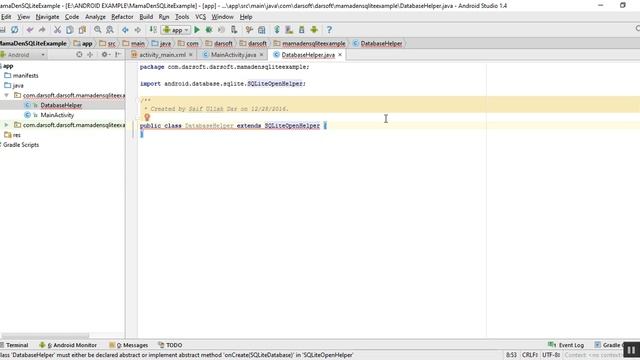Close the MainActivity.java tab
This screenshot has width=640, height=360.
coord(262,55)
